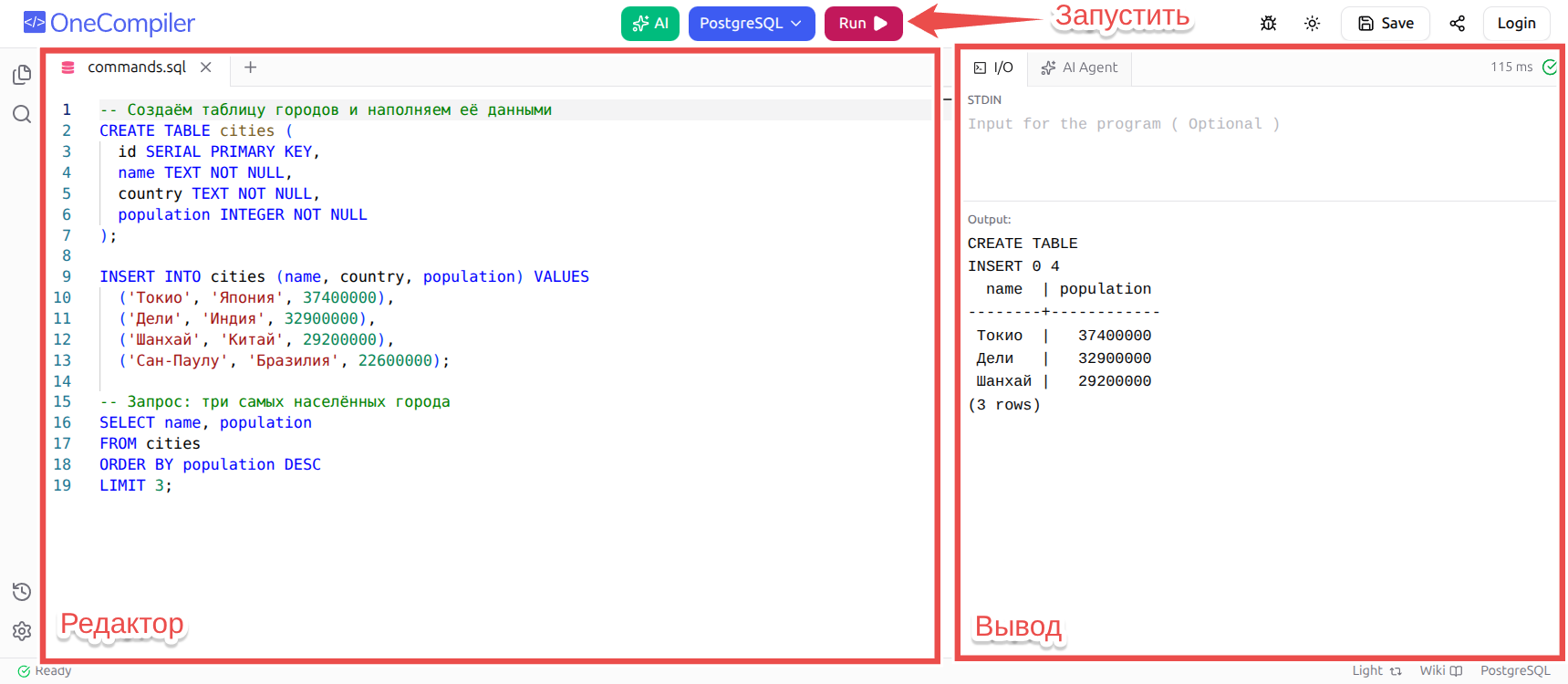1568x684 pixels.
Task: Close the commands.sql tab
Action: (x=206, y=67)
